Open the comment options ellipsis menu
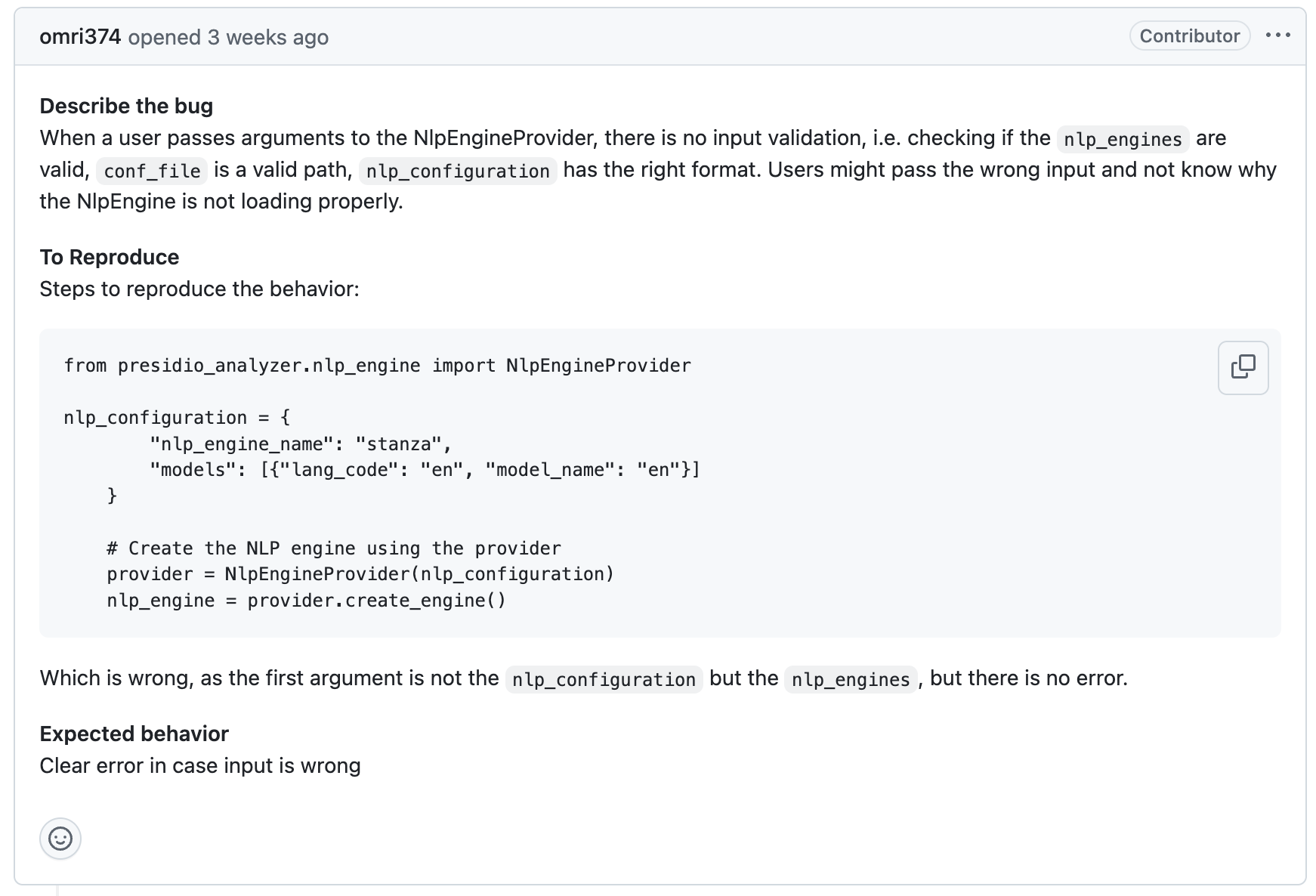Viewport: 1316px width, 896px height. [1278, 36]
